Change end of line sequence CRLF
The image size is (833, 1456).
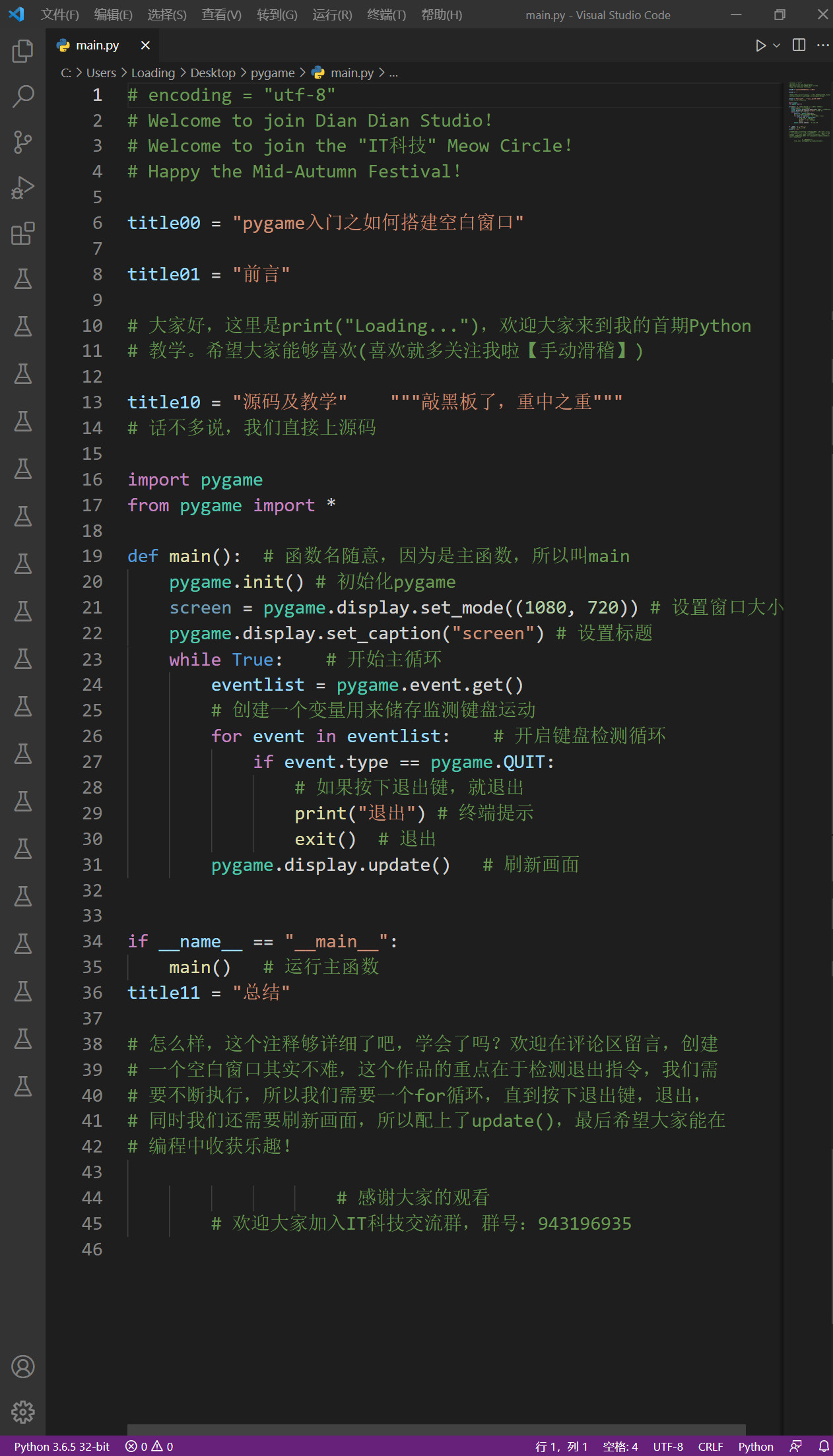pos(710,1446)
